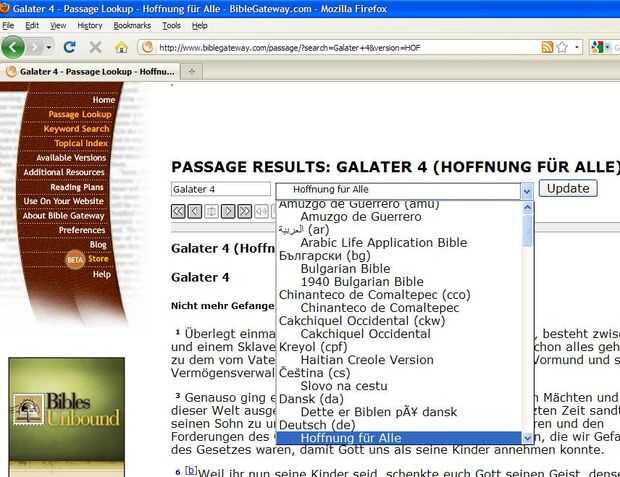This screenshot has height=477, width=620.
Task: Open the View menu
Action: point(58,25)
